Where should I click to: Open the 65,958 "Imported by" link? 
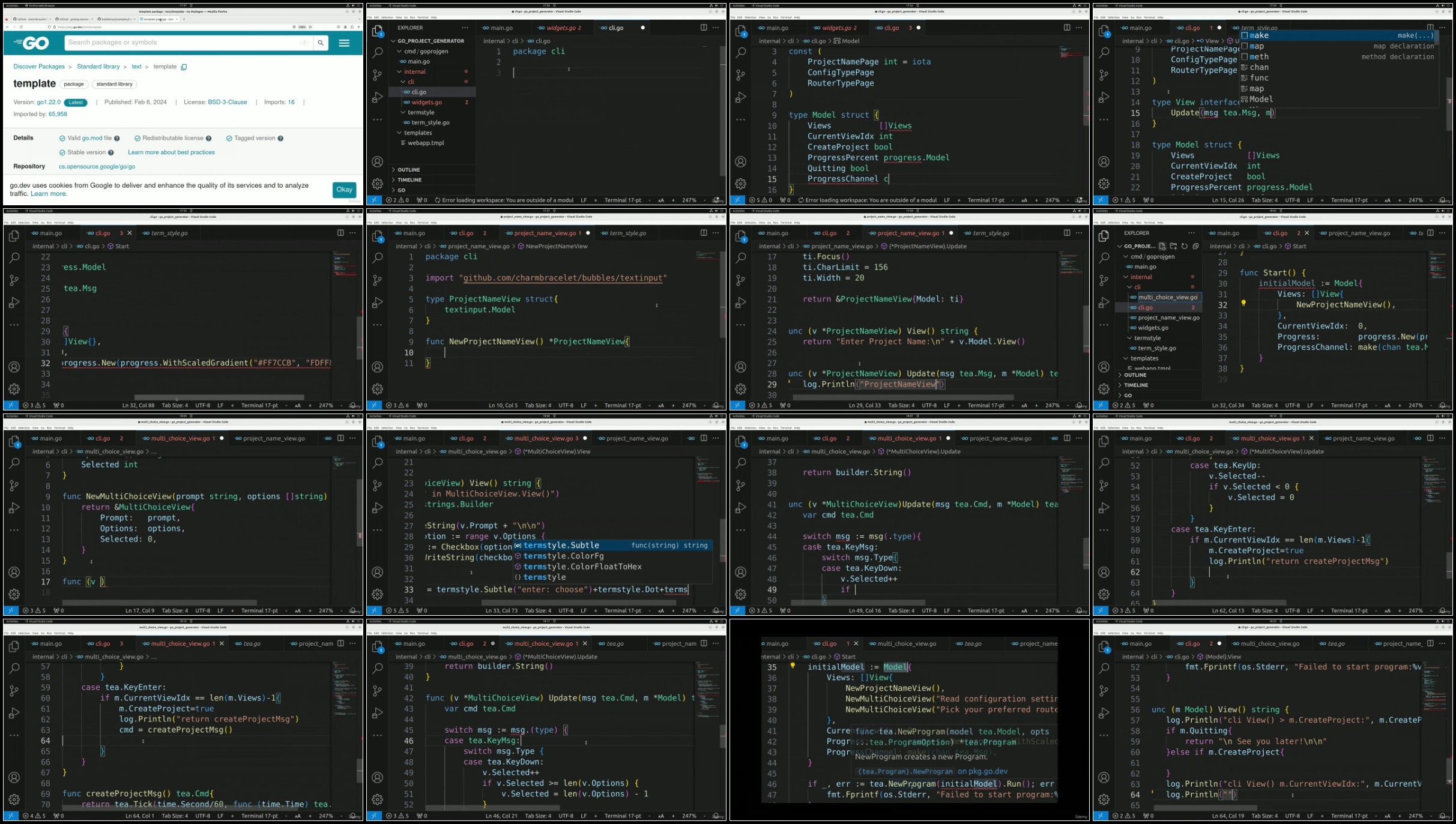(x=58, y=114)
